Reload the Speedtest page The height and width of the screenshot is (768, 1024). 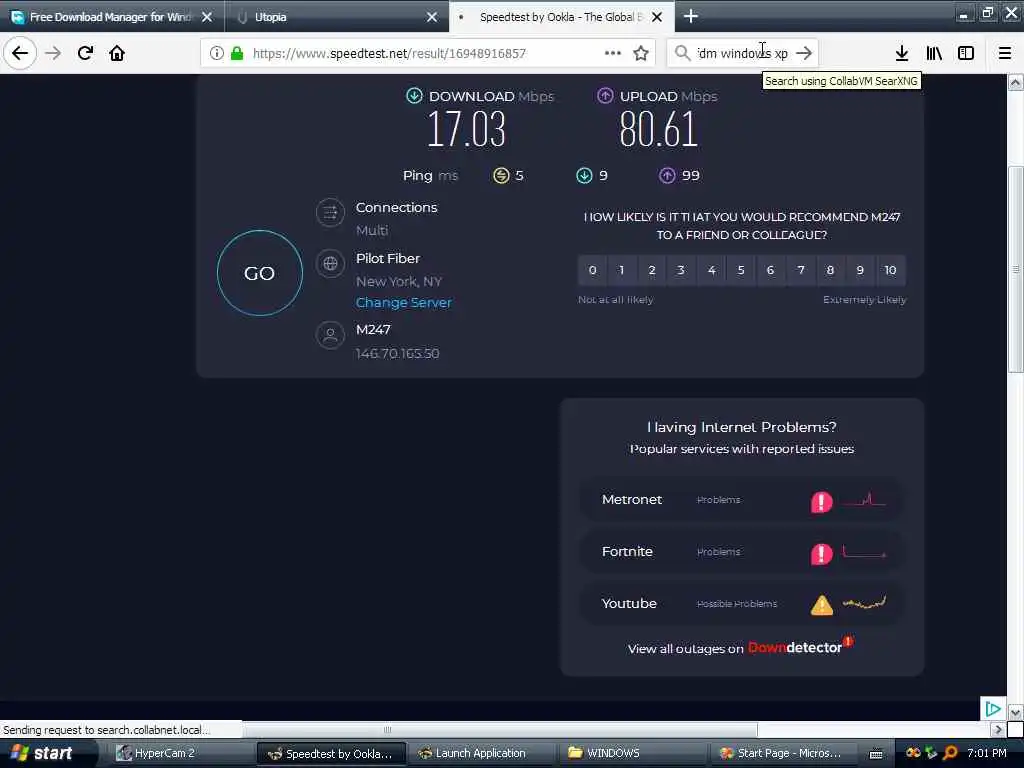pyautogui.click(x=85, y=53)
